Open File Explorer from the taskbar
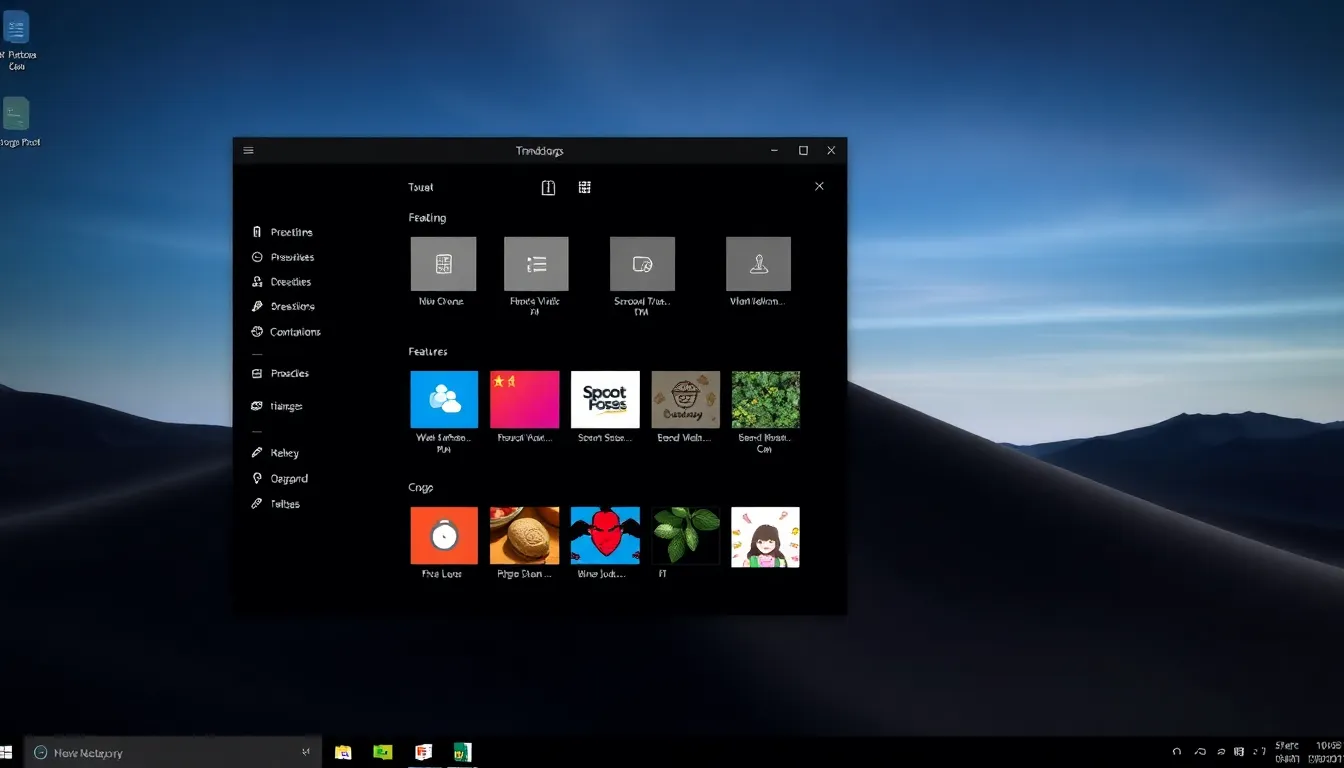The height and width of the screenshot is (768, 1344). 343,752
